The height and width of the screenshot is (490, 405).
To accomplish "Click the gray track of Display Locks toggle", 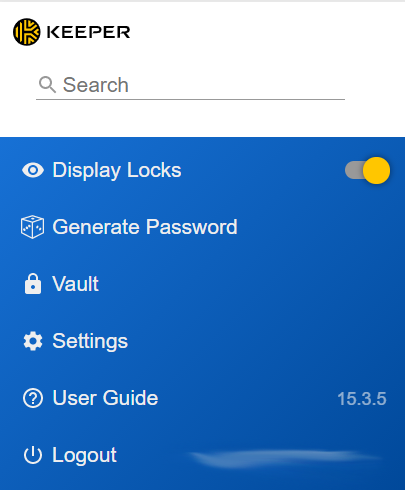I will pyautogui.click(x=354, y=170).
